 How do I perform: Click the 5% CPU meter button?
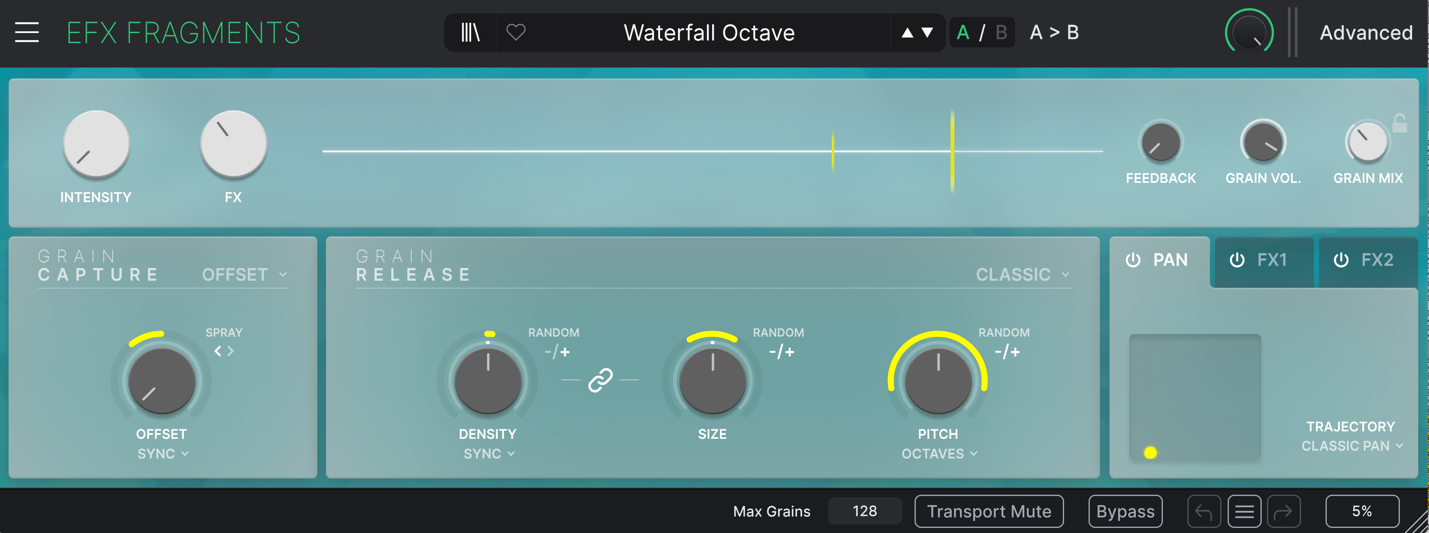click(x=1362, y=511)
